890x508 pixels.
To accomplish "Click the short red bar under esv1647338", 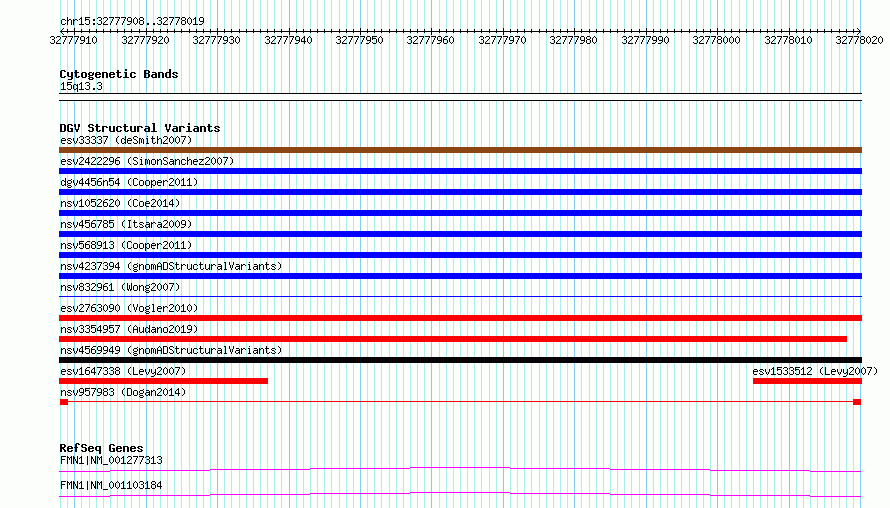I will click(x=163, y=381).
